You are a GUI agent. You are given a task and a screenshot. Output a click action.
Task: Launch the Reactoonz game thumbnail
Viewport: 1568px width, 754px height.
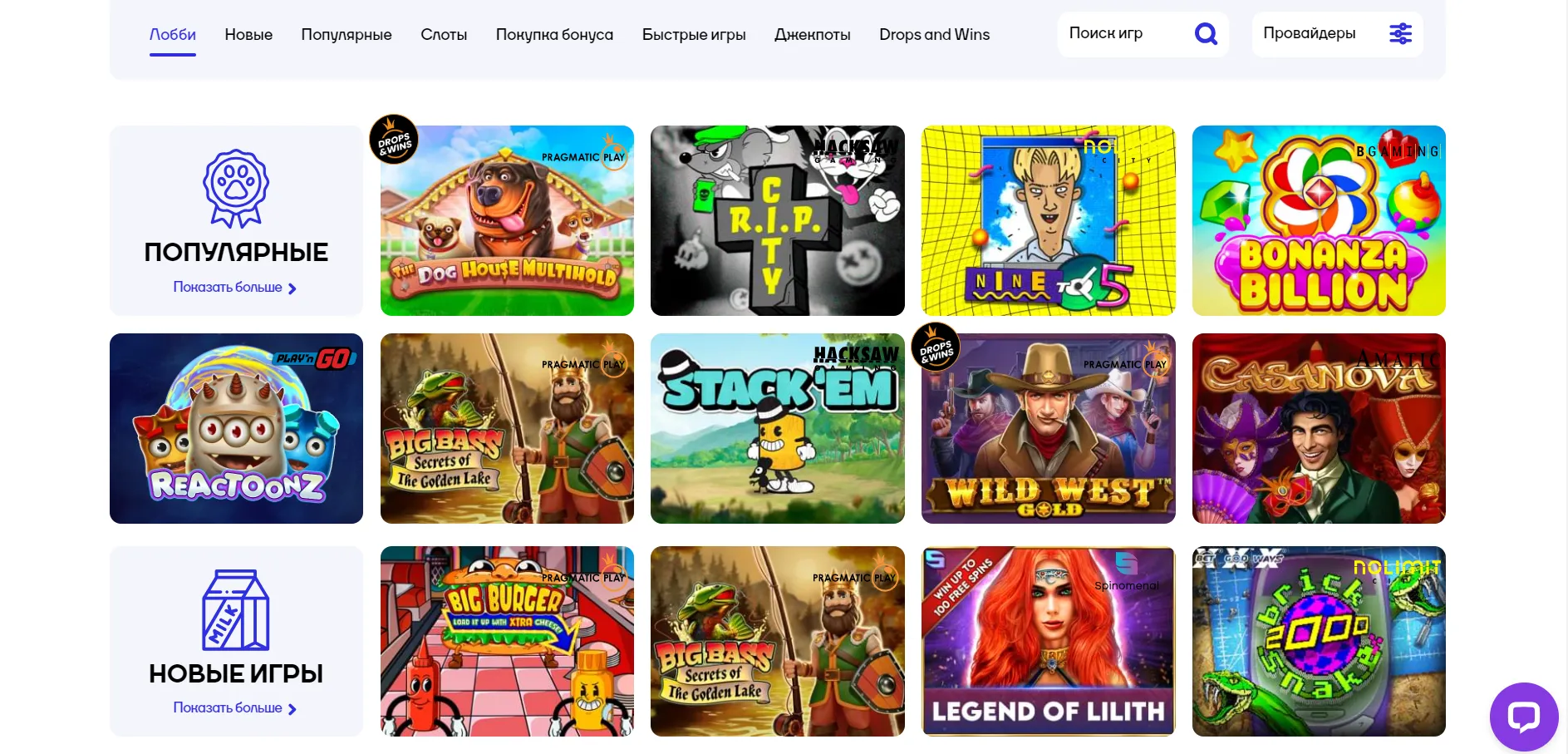236,428
